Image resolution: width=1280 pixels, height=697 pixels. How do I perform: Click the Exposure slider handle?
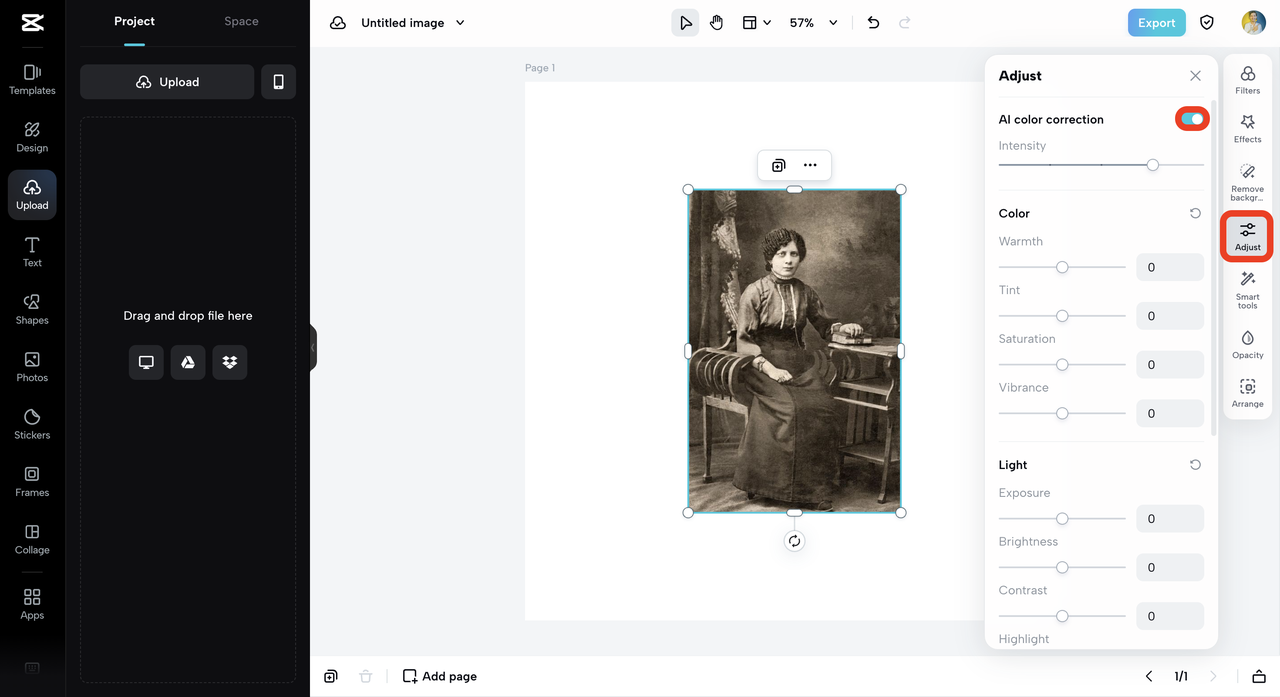point(1062,519)
